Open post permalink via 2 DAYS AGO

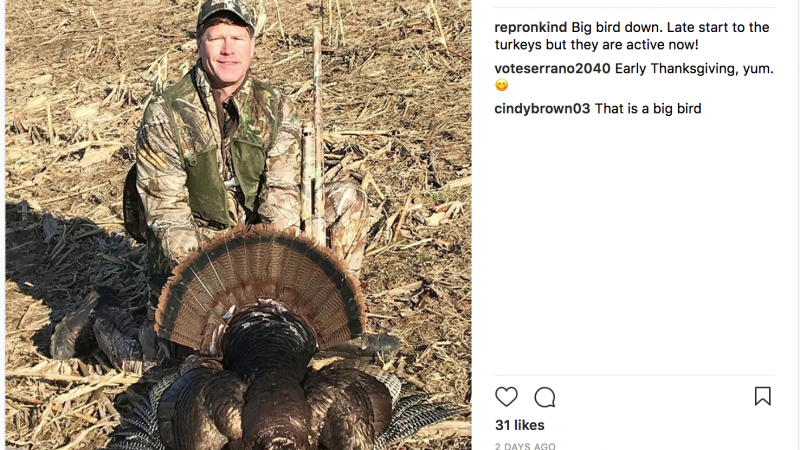525,446
